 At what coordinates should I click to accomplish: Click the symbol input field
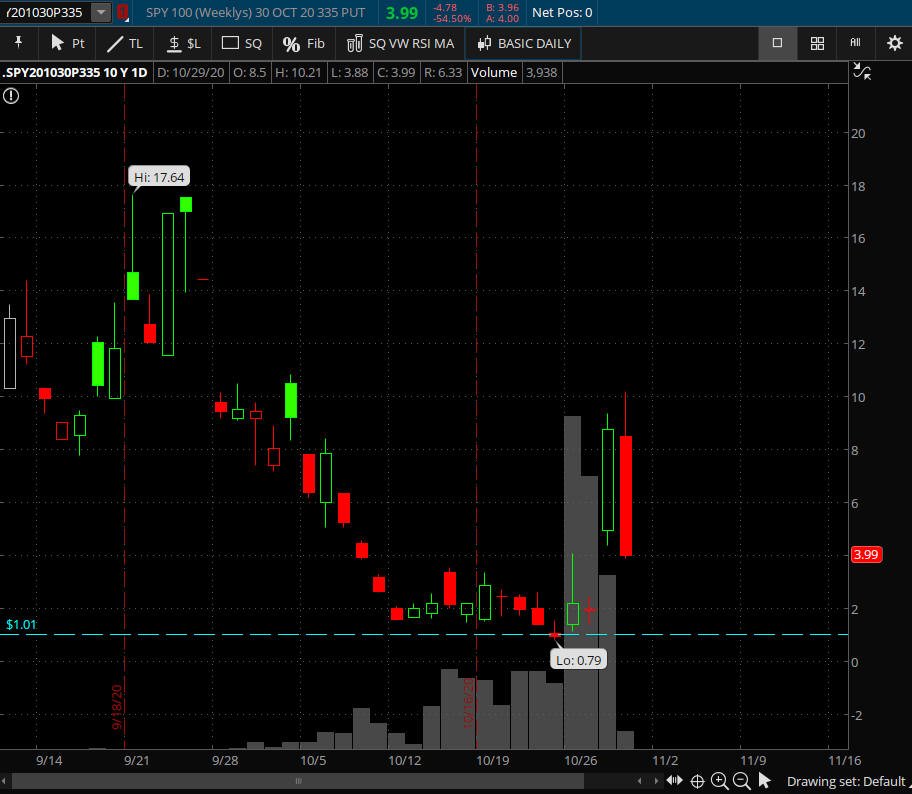pyautogui.click(x=46, y=12)
